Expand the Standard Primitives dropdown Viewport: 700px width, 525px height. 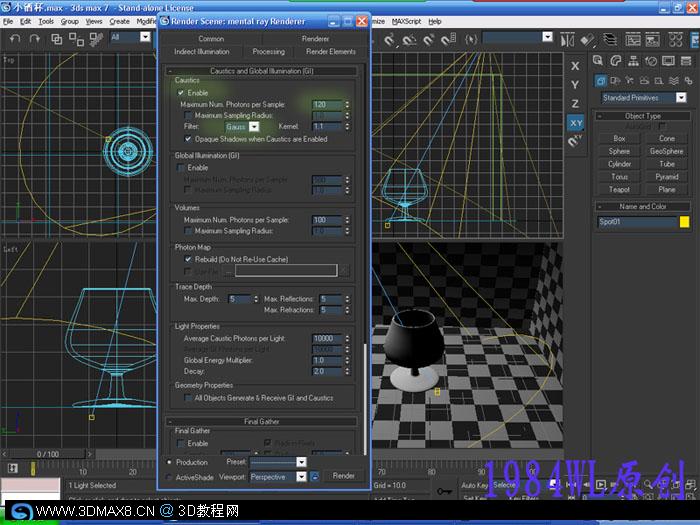pos(681,98)
